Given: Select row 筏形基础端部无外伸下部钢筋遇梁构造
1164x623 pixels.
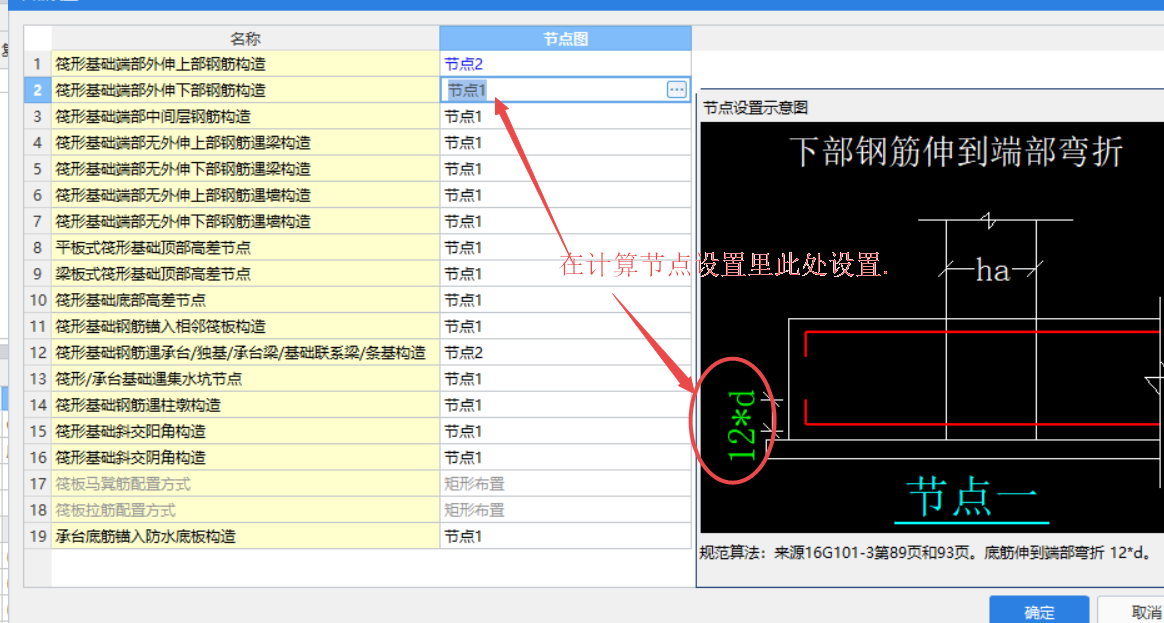Looking at the screenshot, I should 246,169.
